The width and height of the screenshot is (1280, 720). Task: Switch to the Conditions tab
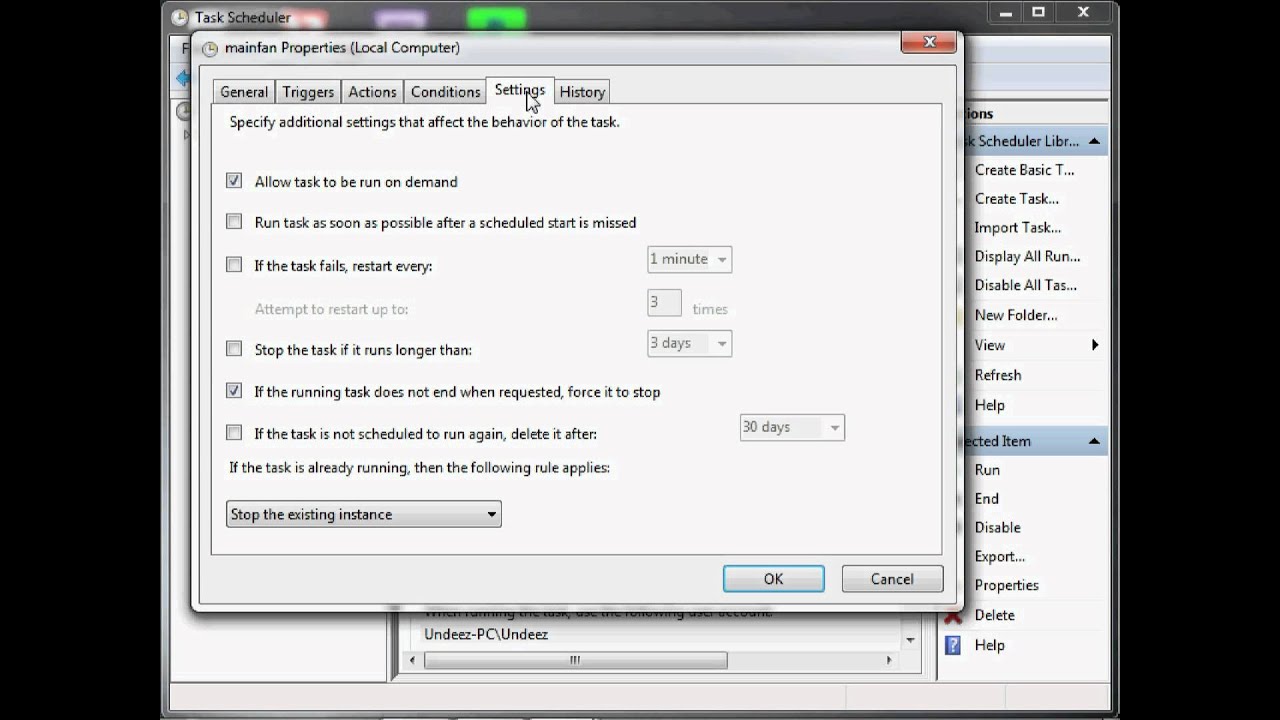445,91
